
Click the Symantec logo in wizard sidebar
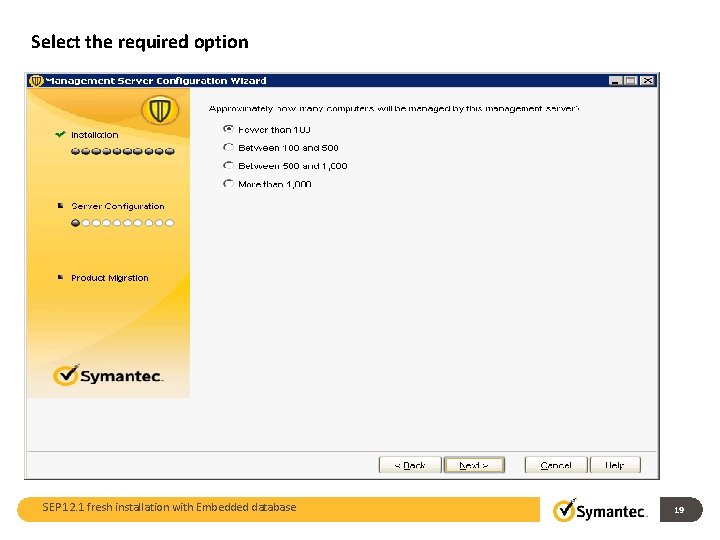108,376
